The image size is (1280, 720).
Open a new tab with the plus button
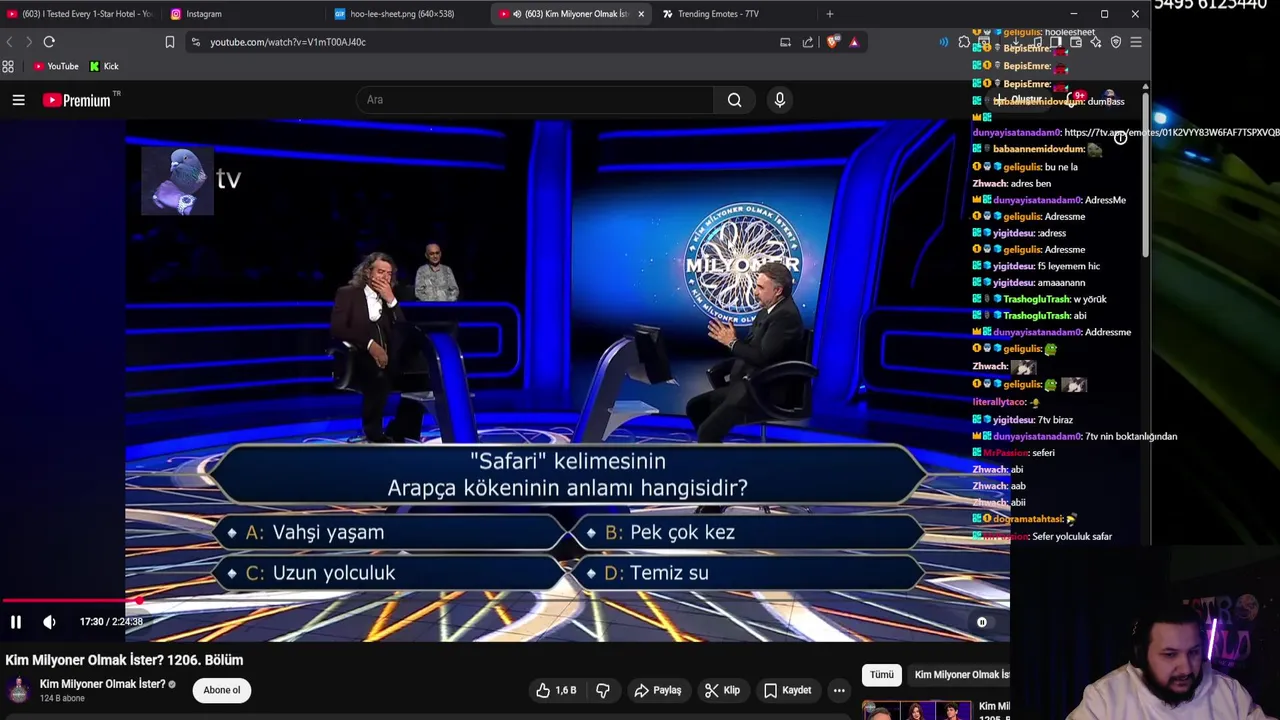pyautogui.click(x=829, y=14)
